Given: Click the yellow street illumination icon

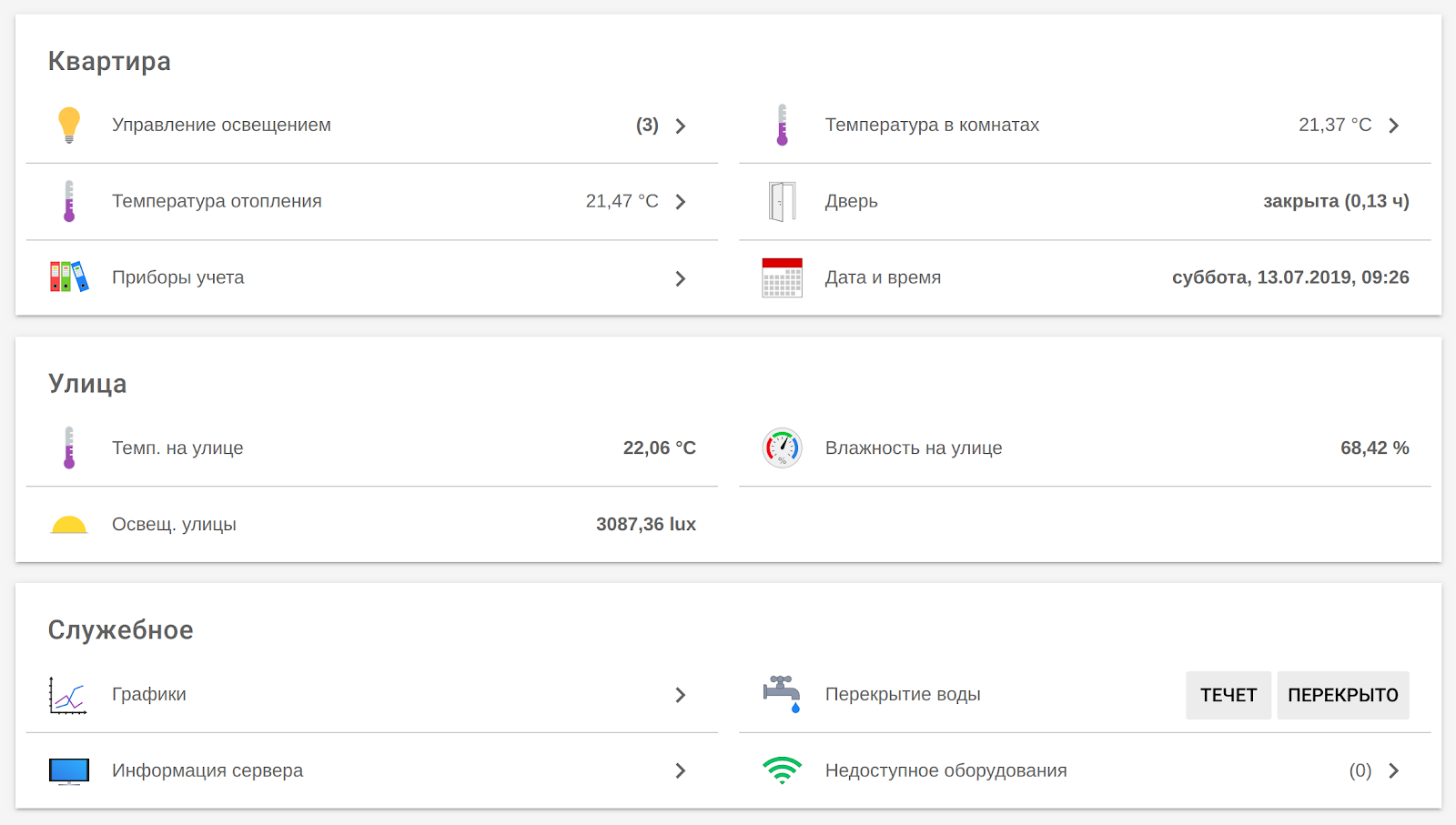Looking at the screenshot, I should click(69, 525).
